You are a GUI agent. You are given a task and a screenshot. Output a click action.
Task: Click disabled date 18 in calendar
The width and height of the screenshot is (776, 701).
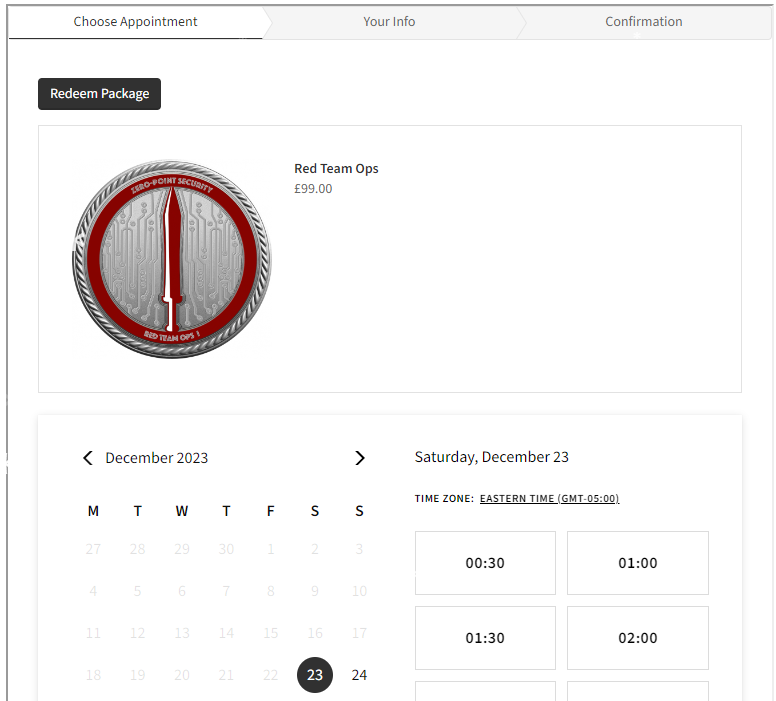(93, 675)
